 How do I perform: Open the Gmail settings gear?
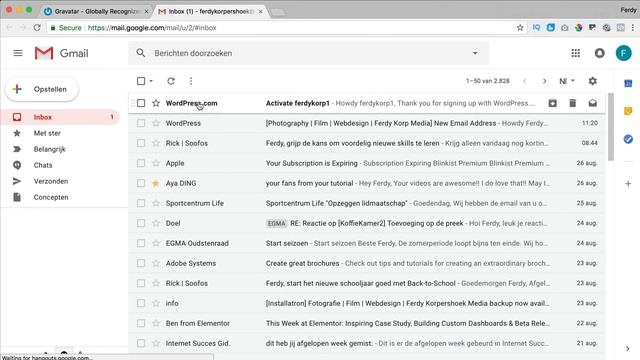click(593, 81)
